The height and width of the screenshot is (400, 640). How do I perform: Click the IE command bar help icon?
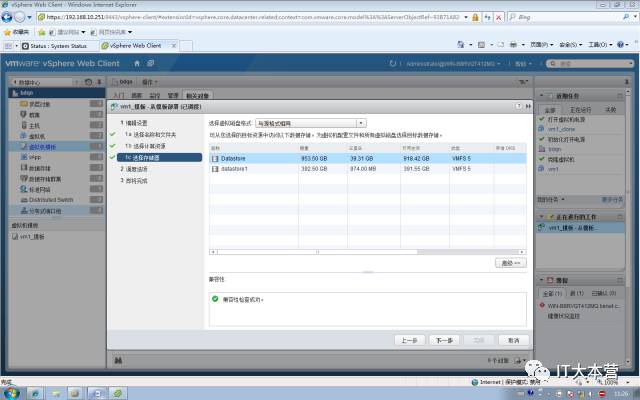(x=620, y=44)
